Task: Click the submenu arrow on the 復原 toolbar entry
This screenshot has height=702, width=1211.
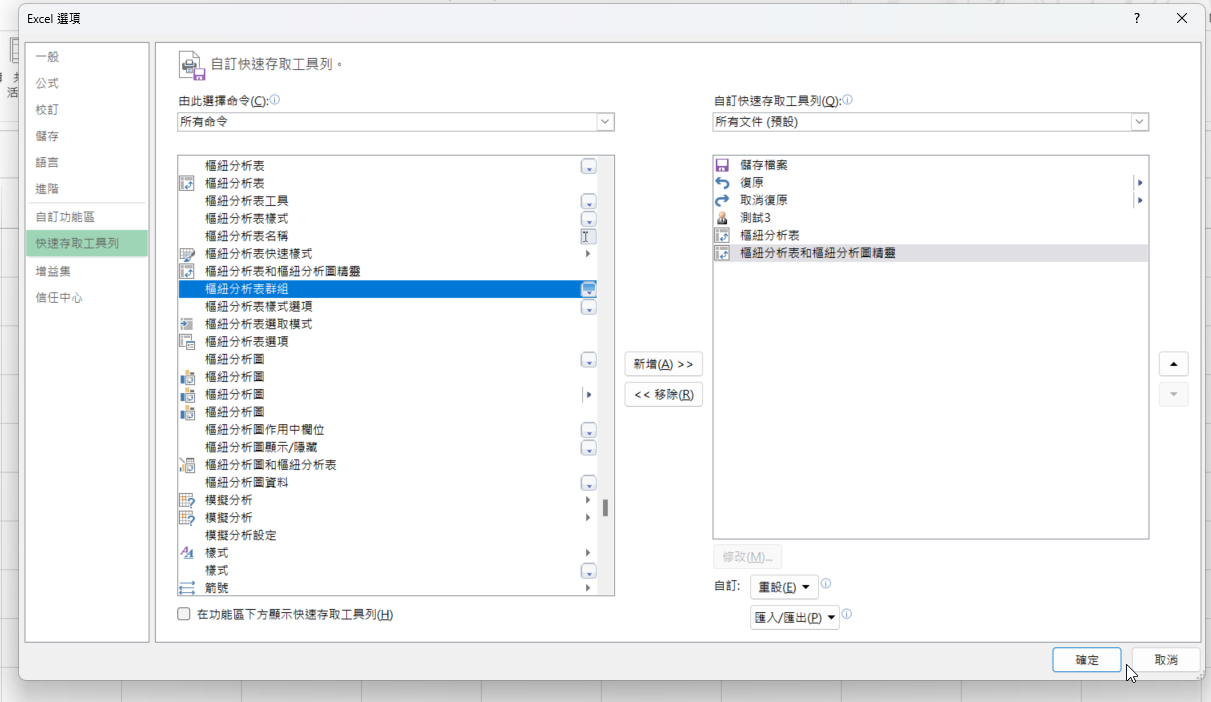Action: [x=1140, y=183]
